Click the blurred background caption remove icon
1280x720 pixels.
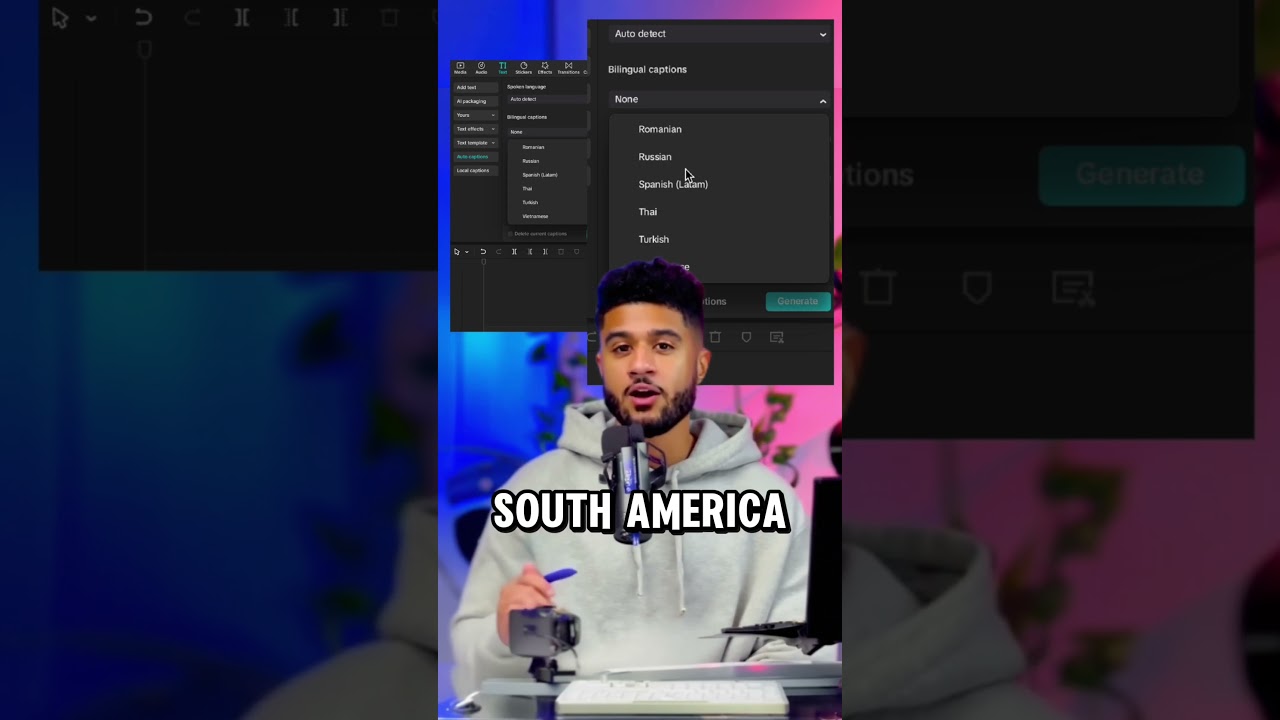tap(1074, 289)
